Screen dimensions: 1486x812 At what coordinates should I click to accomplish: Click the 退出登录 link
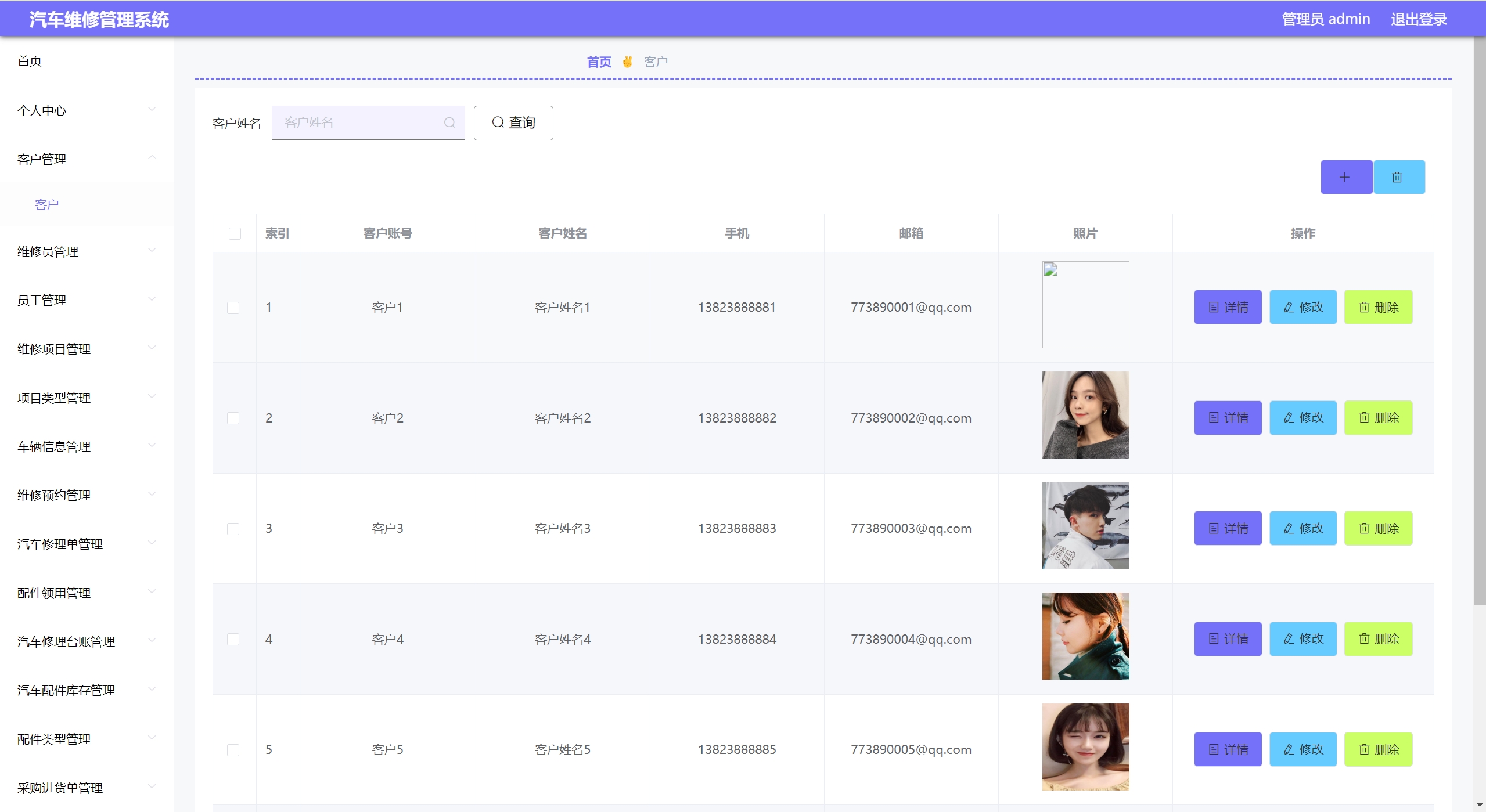1418,19
